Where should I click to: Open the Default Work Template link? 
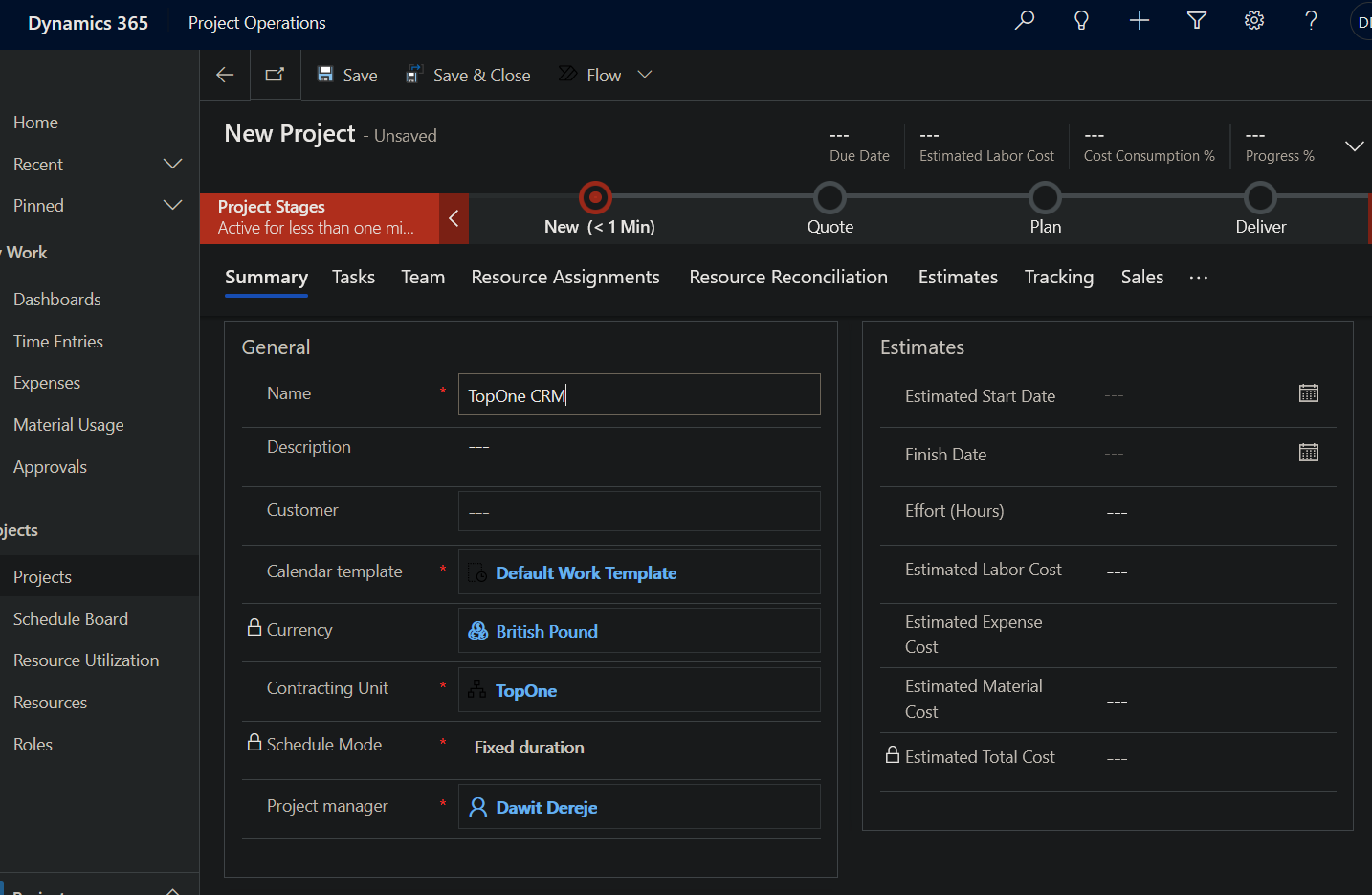click(x=586, y=573)
